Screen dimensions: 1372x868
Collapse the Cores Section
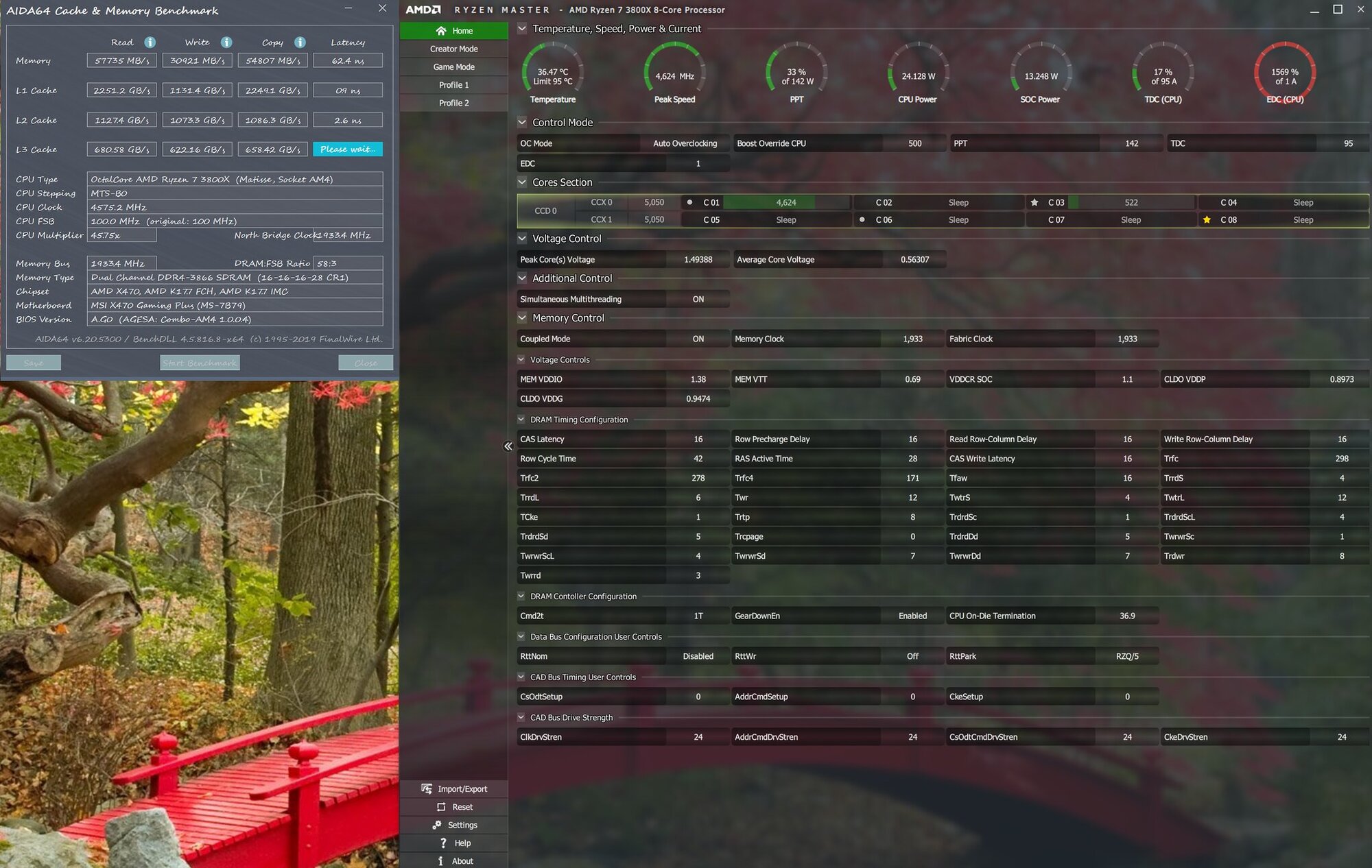[523, 182]
